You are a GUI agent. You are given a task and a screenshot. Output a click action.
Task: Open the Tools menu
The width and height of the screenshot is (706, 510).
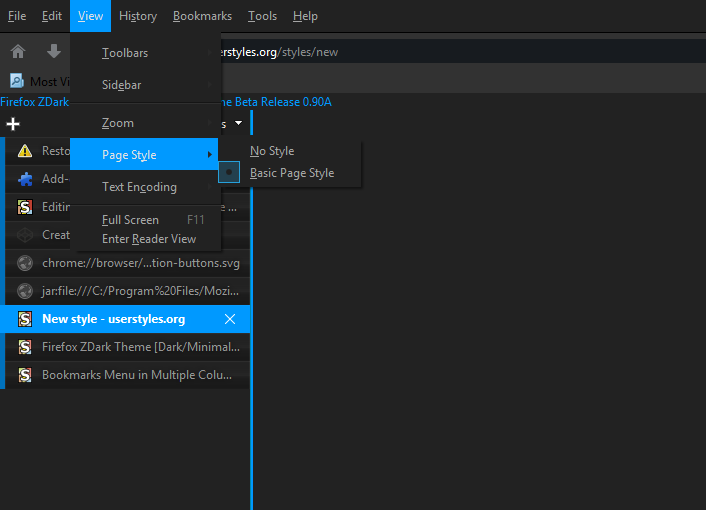click(x=262, y=16)
